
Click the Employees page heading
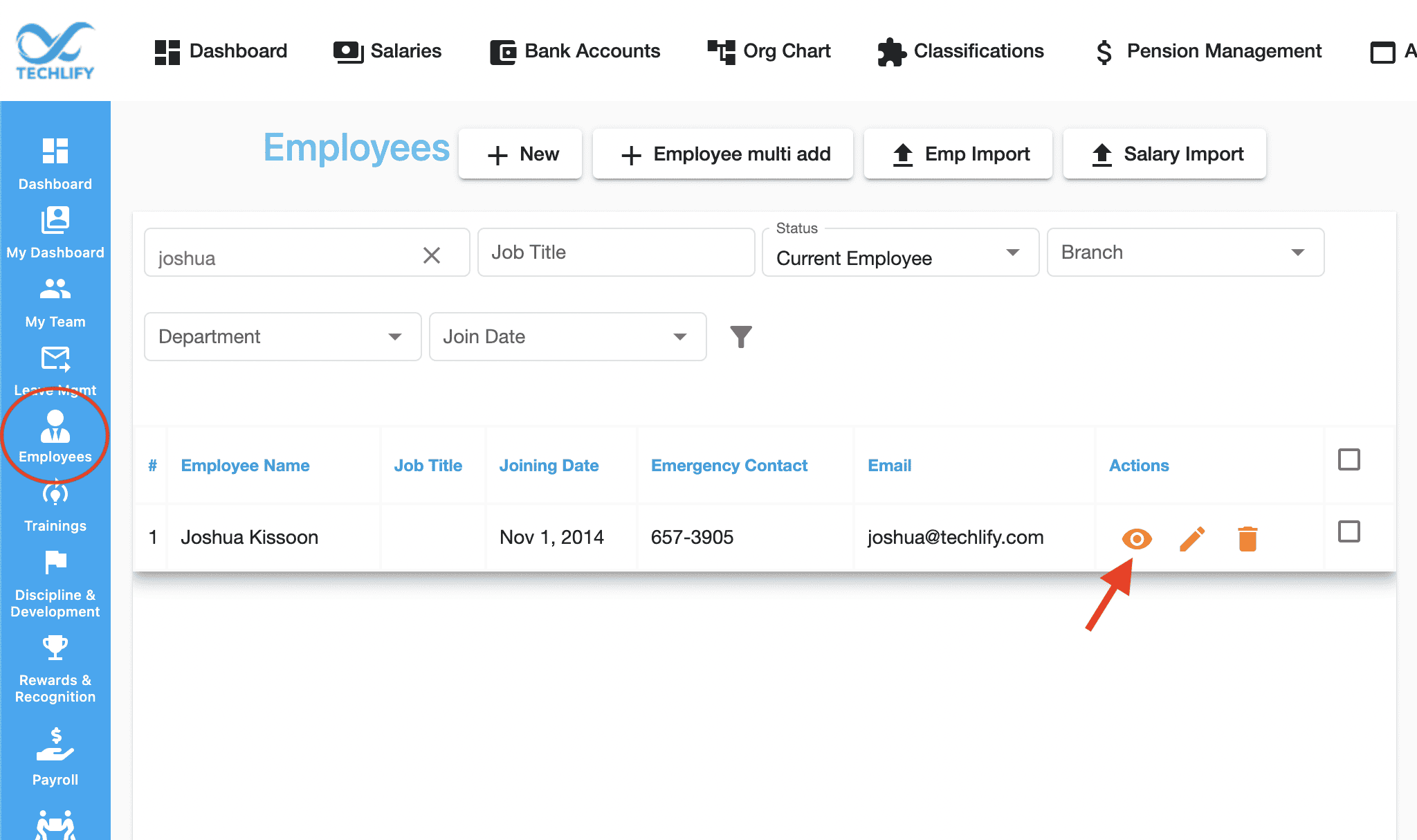pos(357,148)
